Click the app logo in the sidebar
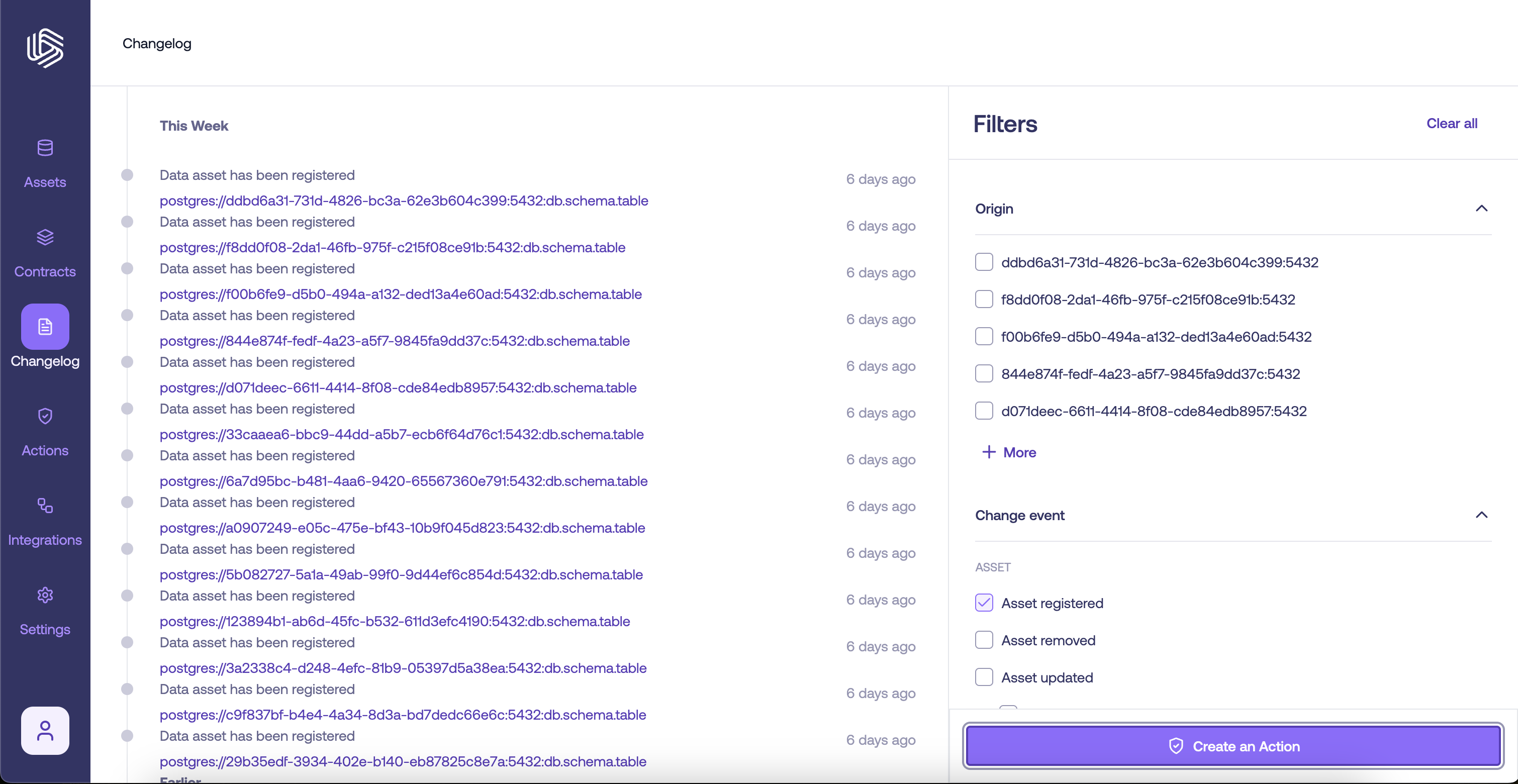 (x=45, y=48)
